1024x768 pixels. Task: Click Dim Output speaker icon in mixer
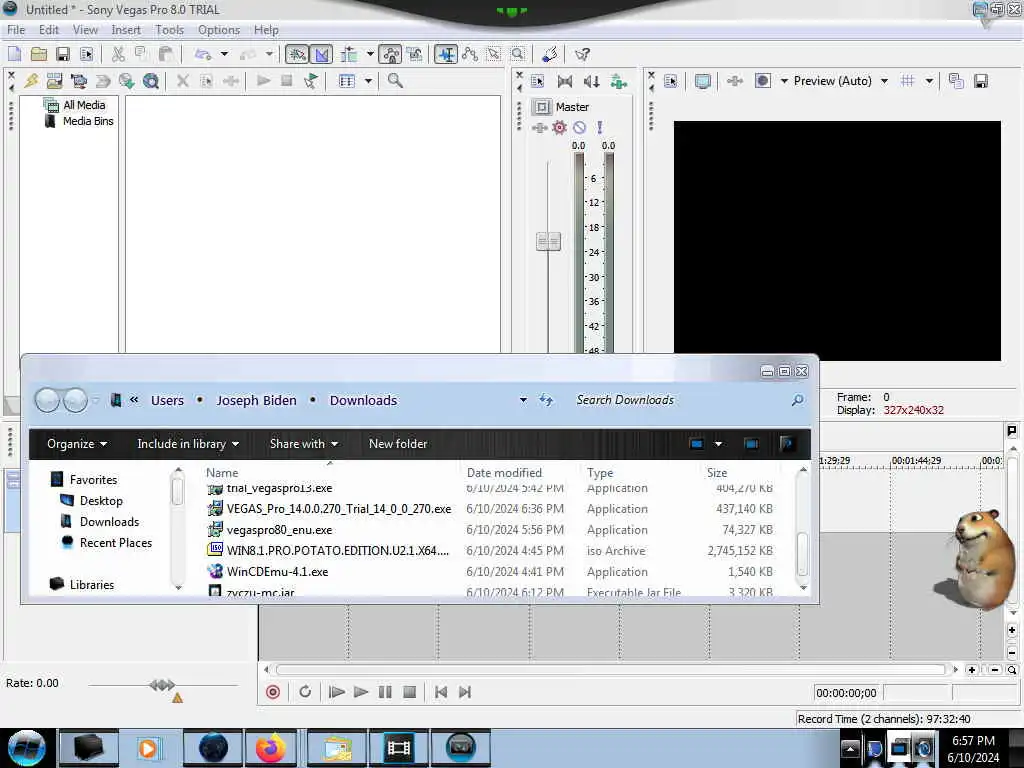pyautogui.click(x=592, y=81)
